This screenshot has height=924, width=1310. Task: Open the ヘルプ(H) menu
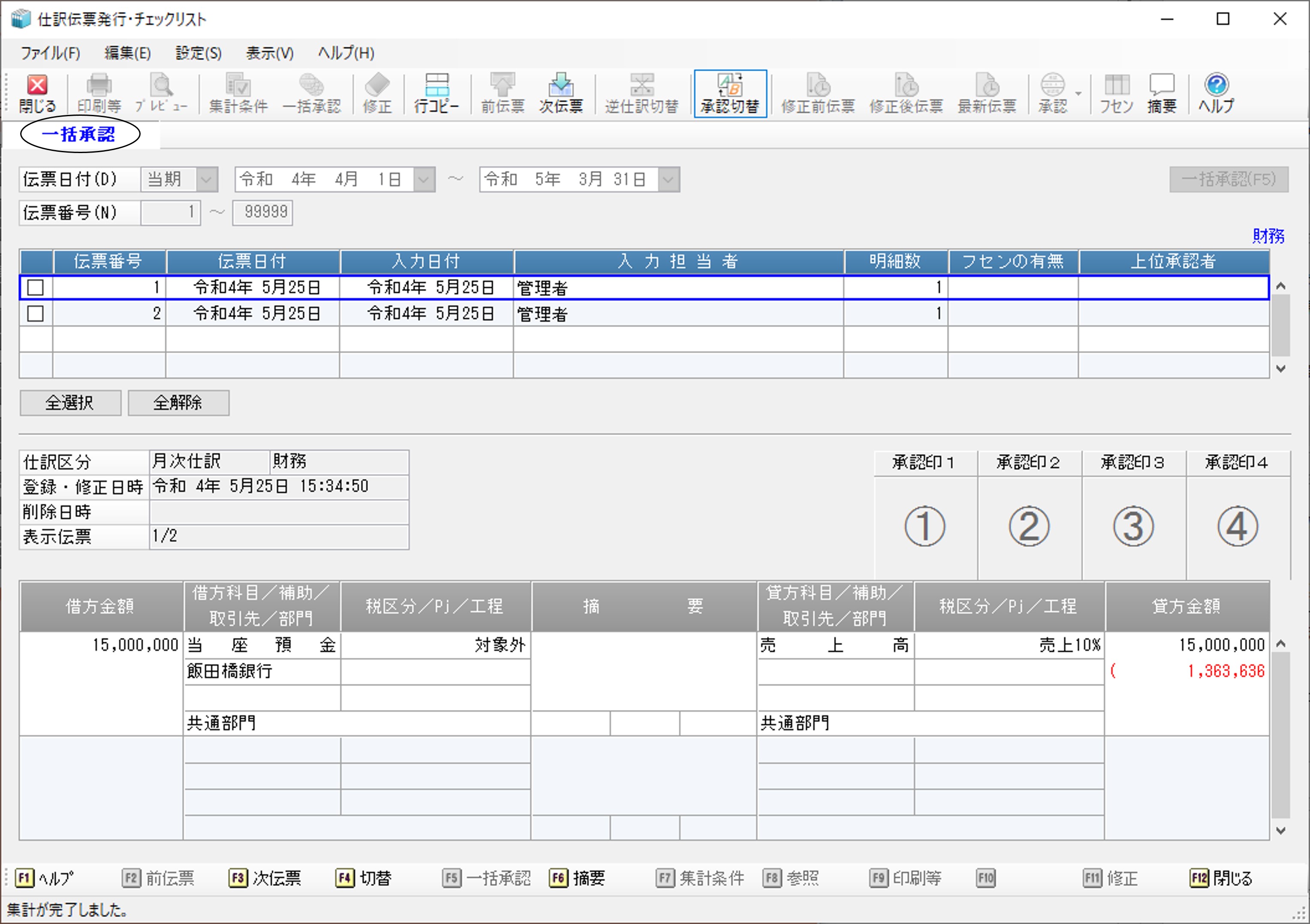click(x=346, y=53)
